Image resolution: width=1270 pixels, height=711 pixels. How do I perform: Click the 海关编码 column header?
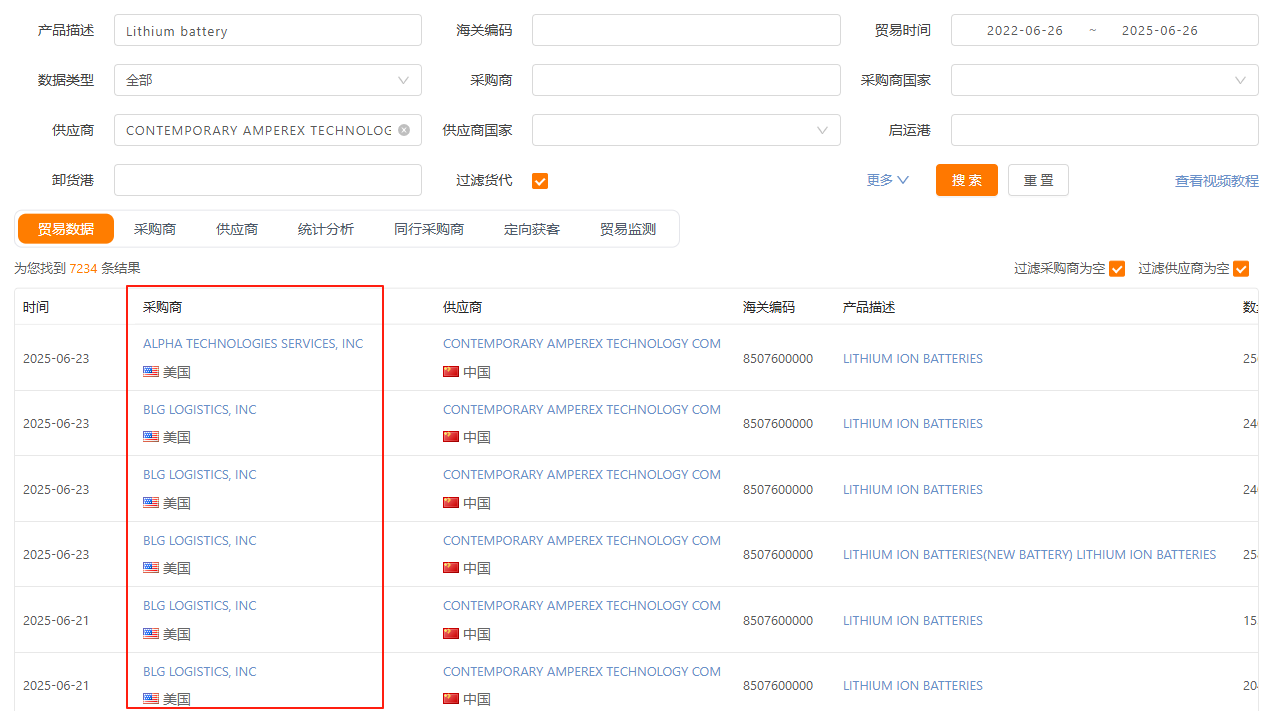click(x=769, y=307)
